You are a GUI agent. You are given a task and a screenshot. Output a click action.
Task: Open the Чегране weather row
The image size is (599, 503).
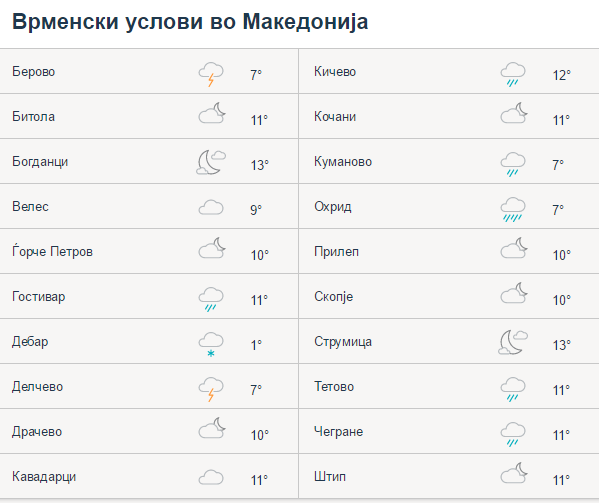click(449, 431)
